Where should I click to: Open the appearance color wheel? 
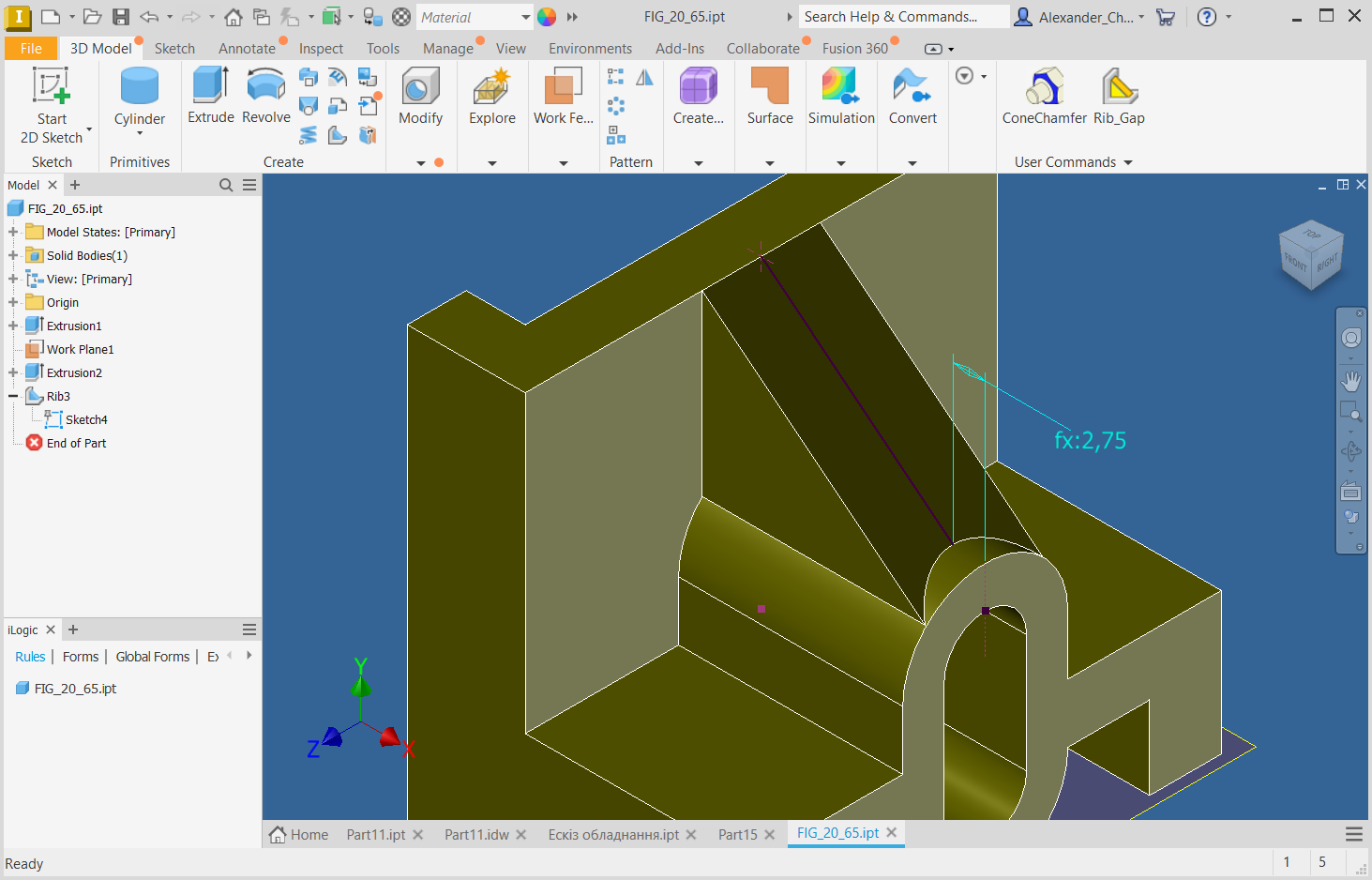(x=547, y=16)
